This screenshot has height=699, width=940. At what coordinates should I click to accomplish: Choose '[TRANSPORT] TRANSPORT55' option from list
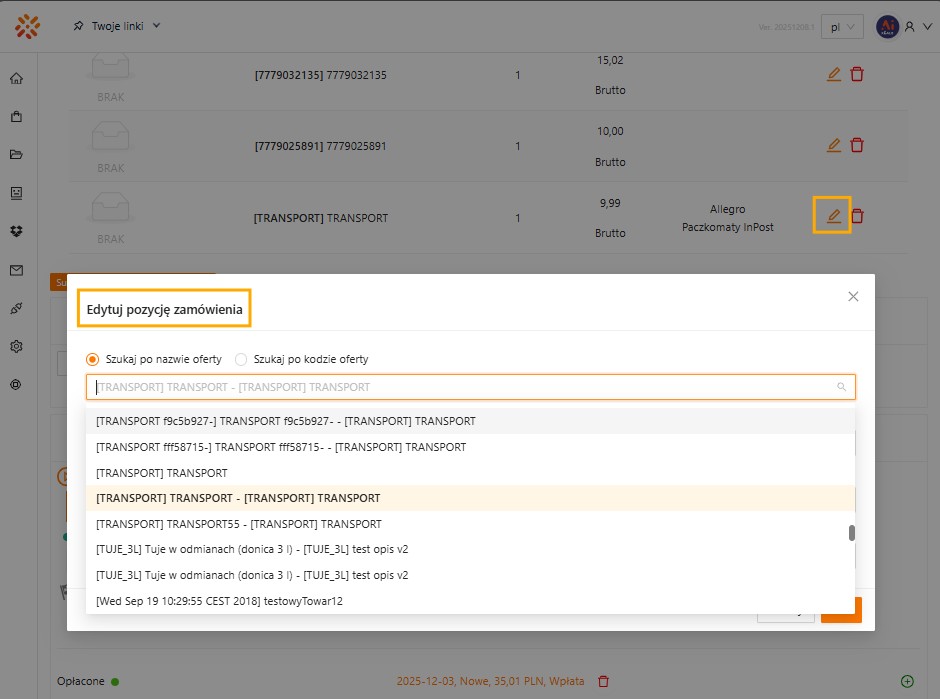[x=238, y=524]
